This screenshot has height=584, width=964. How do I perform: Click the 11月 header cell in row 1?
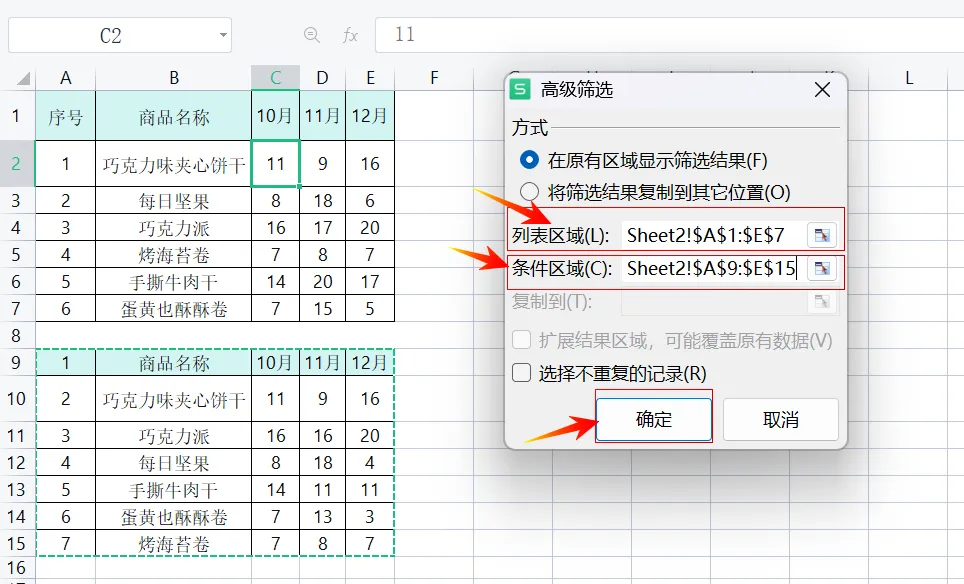(x=322, y=116)
